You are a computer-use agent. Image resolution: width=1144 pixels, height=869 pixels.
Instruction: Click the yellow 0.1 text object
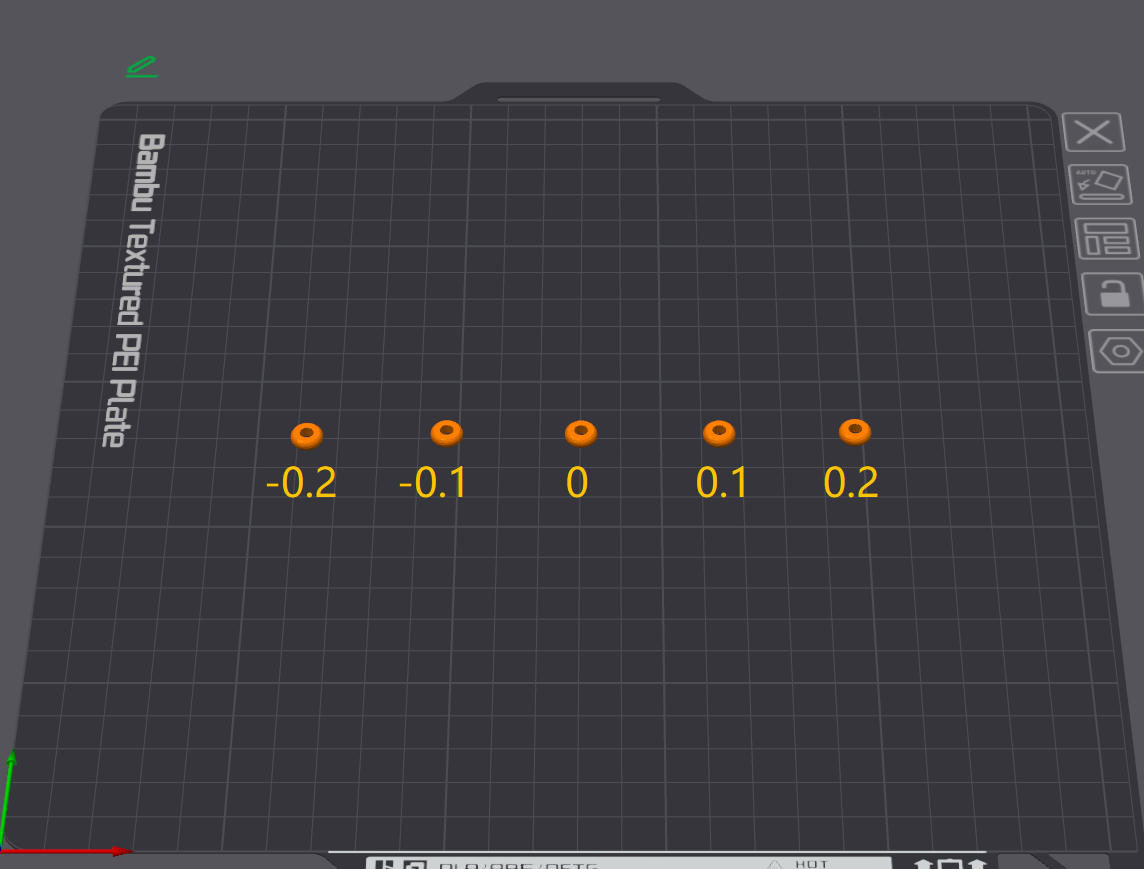[722, 483]
